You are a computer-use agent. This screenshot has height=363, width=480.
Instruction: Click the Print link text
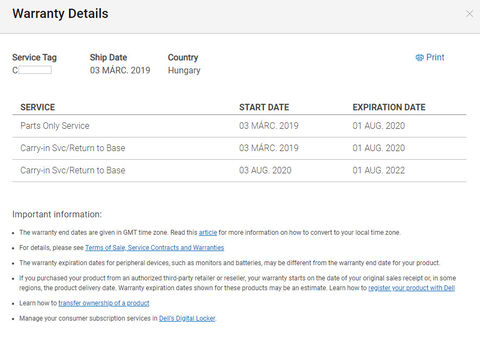[x=435, y=57]
